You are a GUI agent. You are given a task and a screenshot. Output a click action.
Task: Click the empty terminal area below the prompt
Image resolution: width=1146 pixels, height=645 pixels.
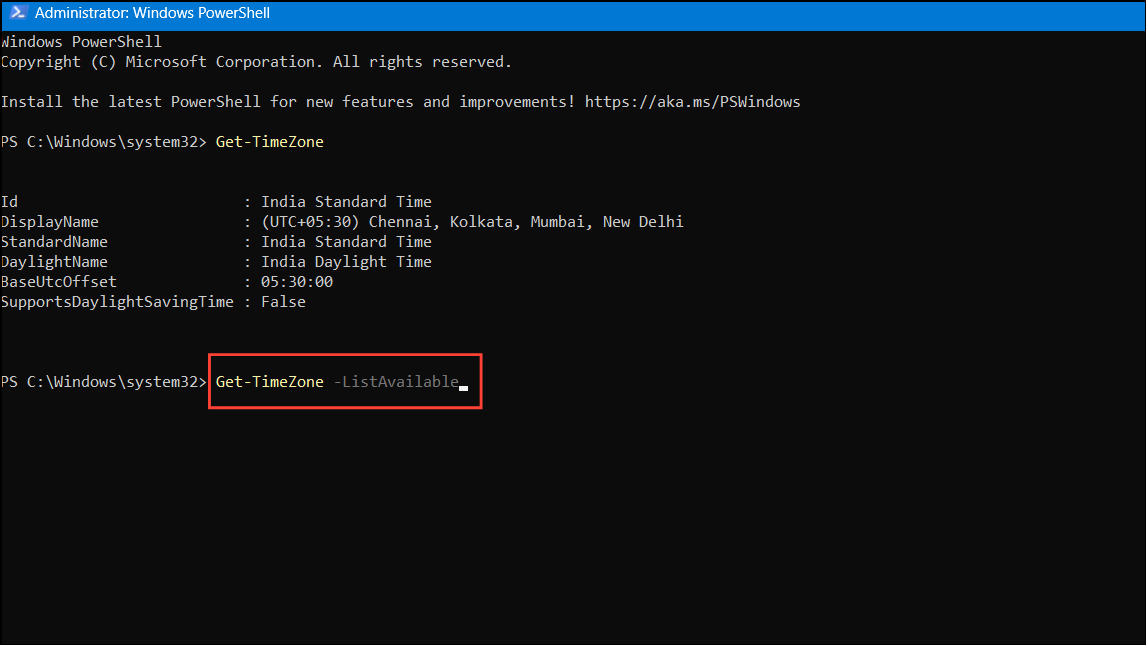coord(573,520)
